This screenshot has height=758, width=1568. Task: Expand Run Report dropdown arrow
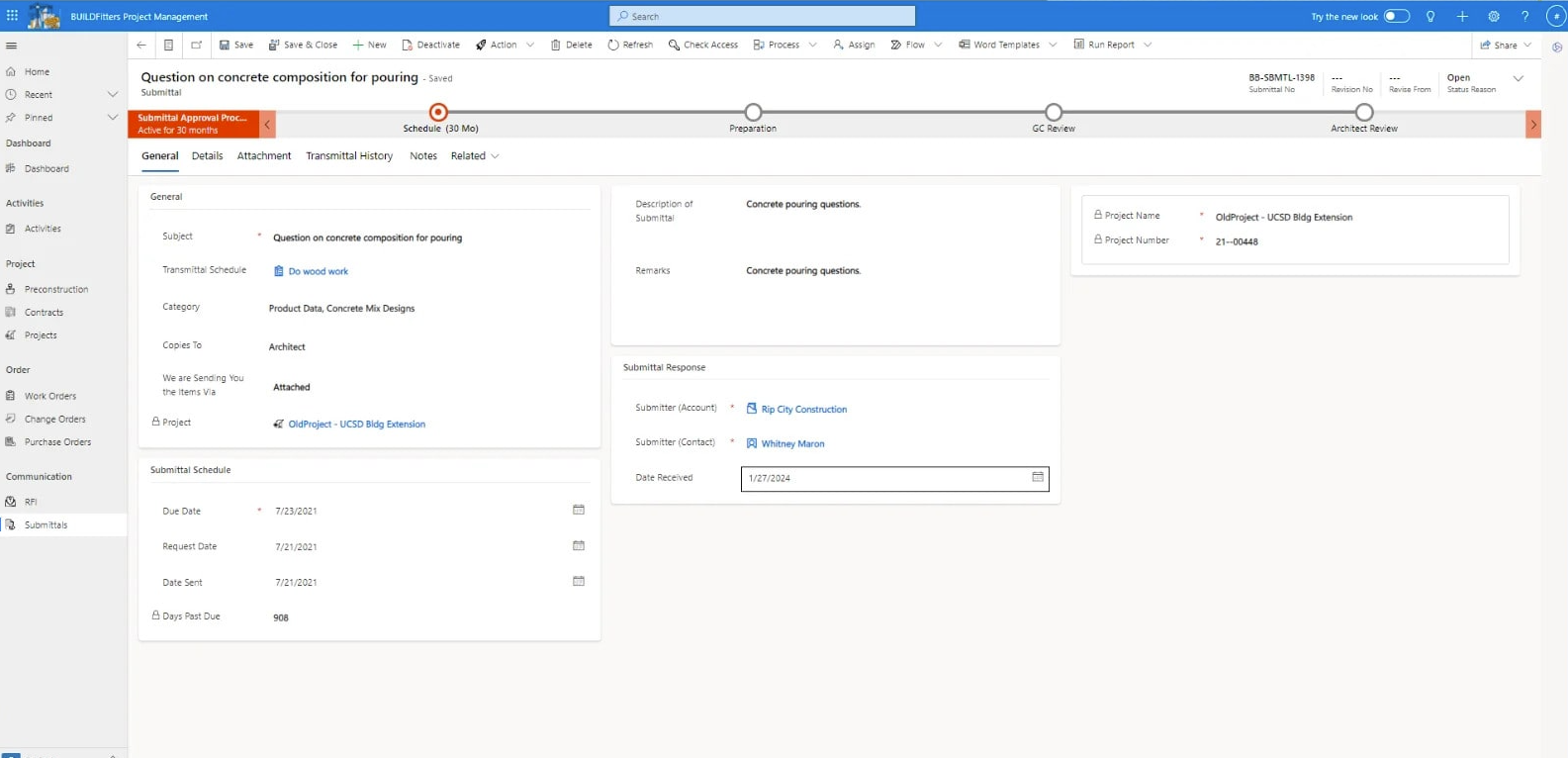[x=1148, y=45]
